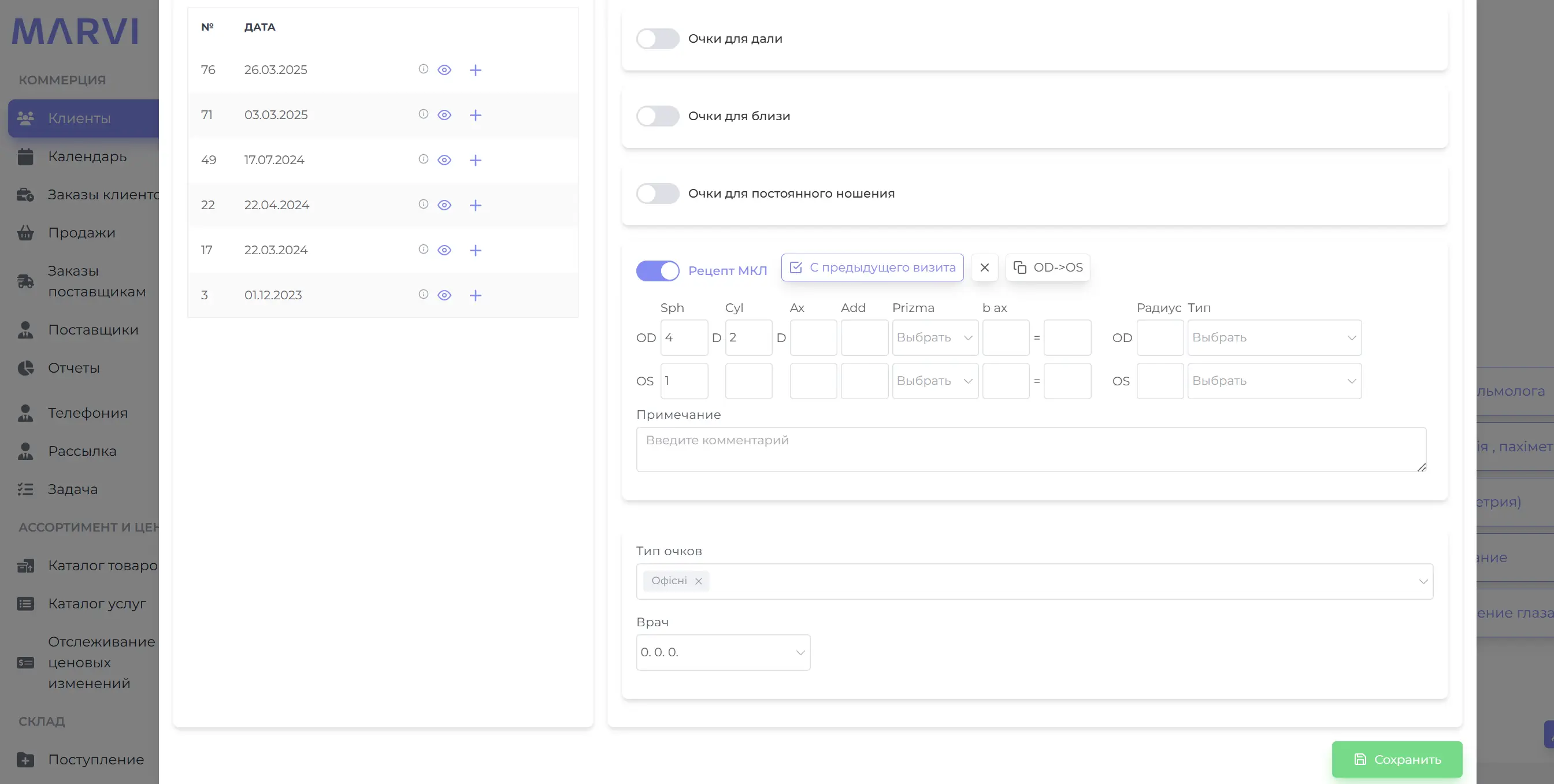
Task: Open Продажи section
Action: point(81,233)
